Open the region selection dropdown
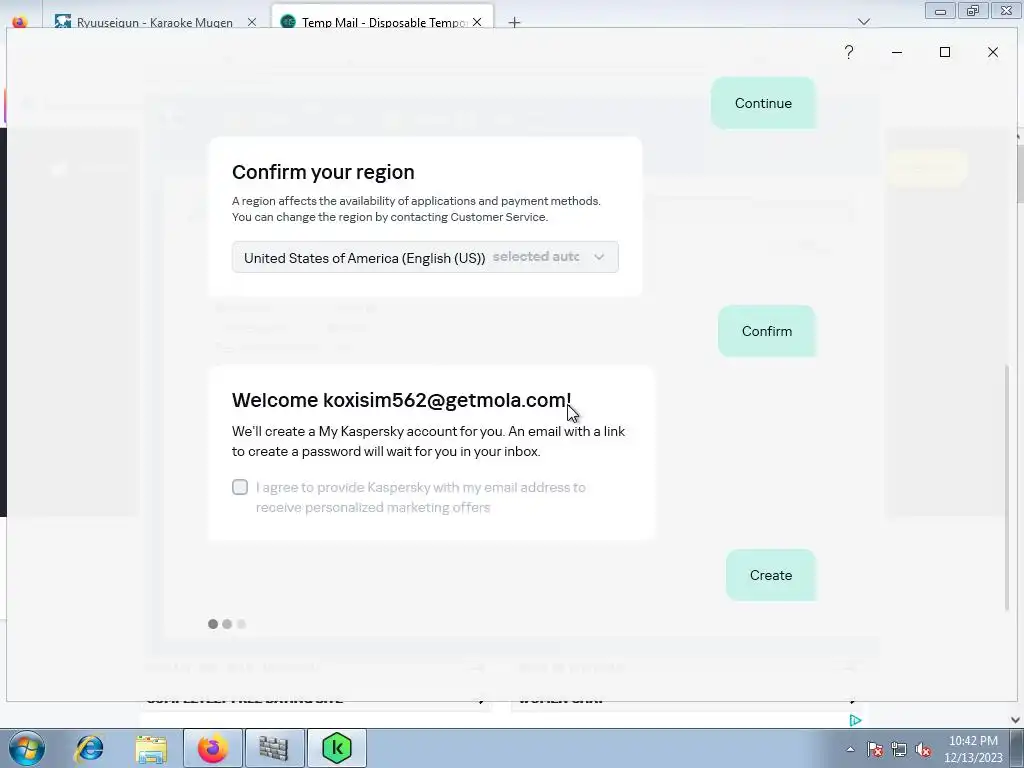Image resolution: width=1024 pixels, height=768 pixels. click(425, 257)
